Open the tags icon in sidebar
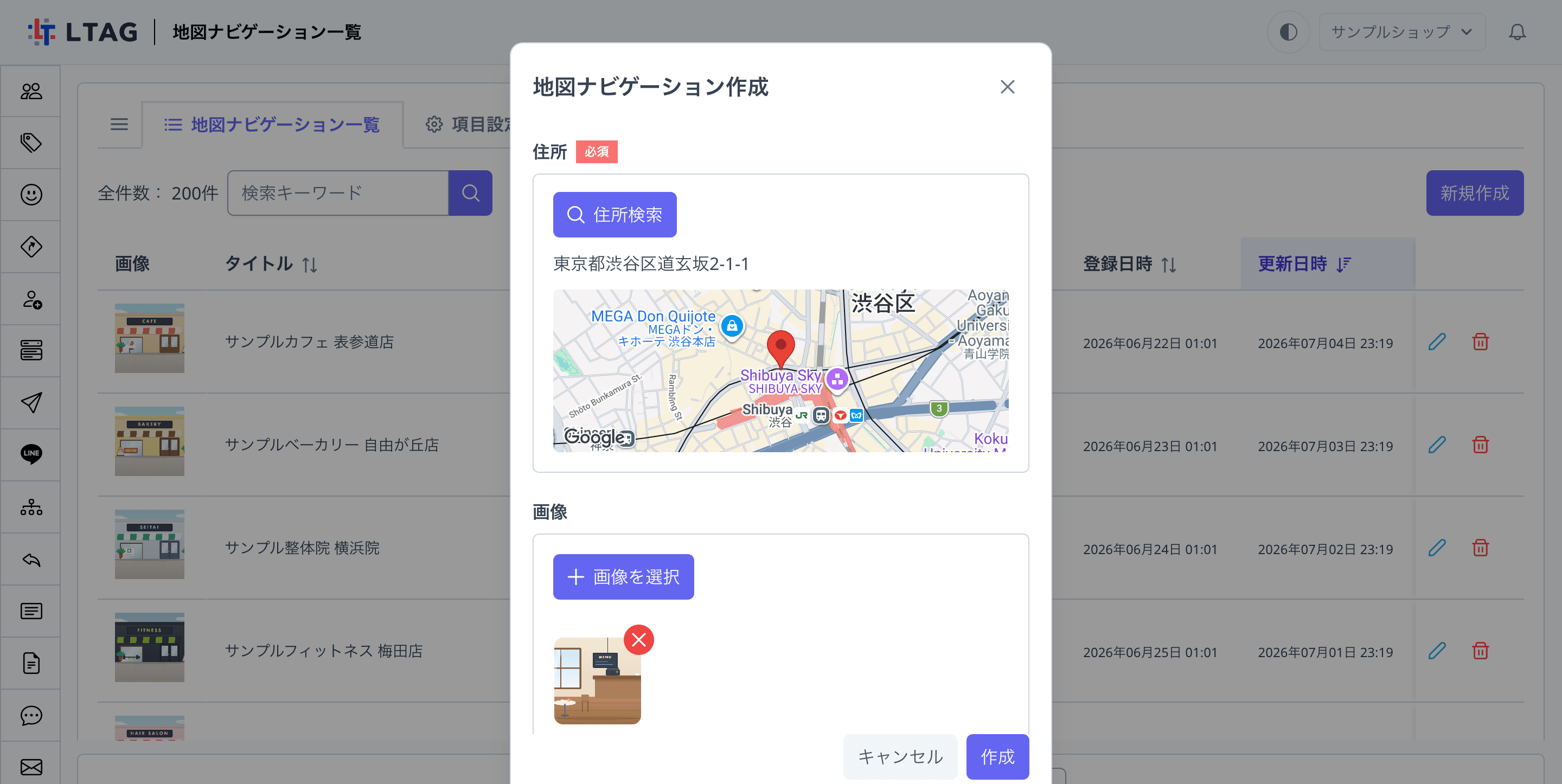Screen dimensions: 1562x784 (31, 143)
